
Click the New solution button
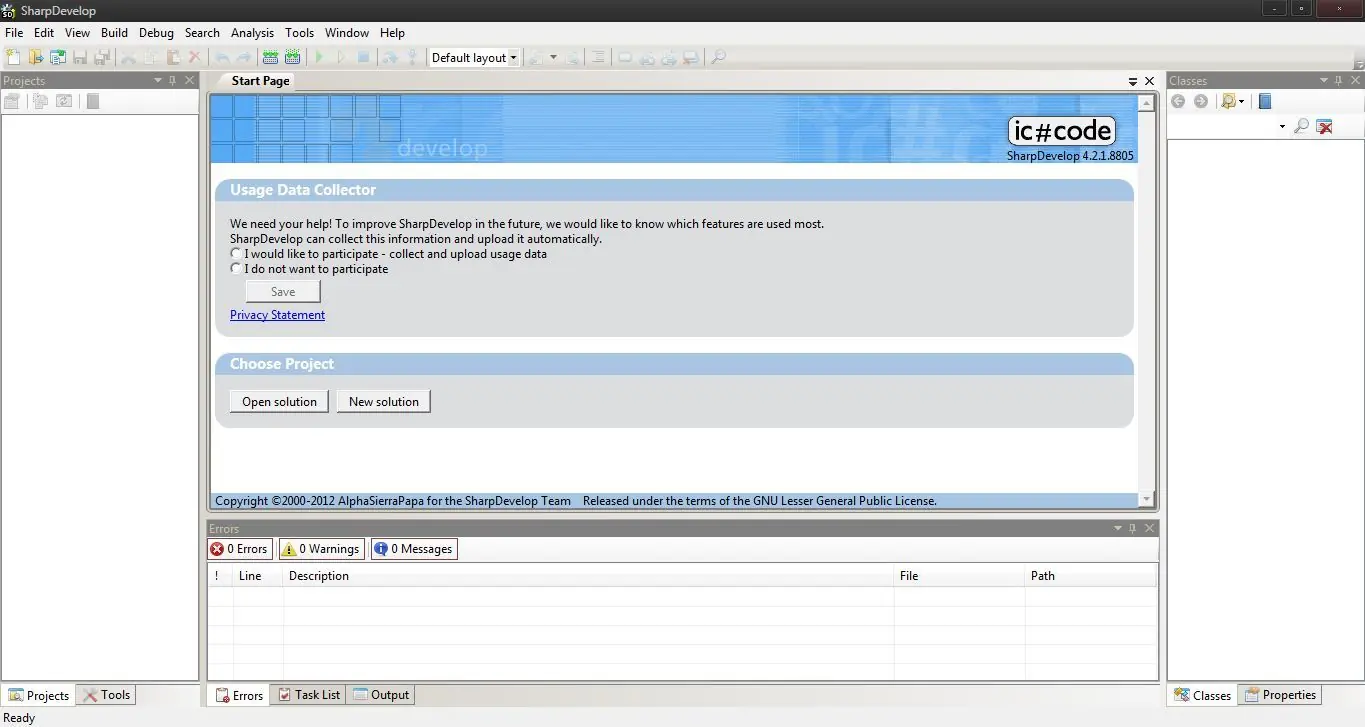[x=384, y=402]
